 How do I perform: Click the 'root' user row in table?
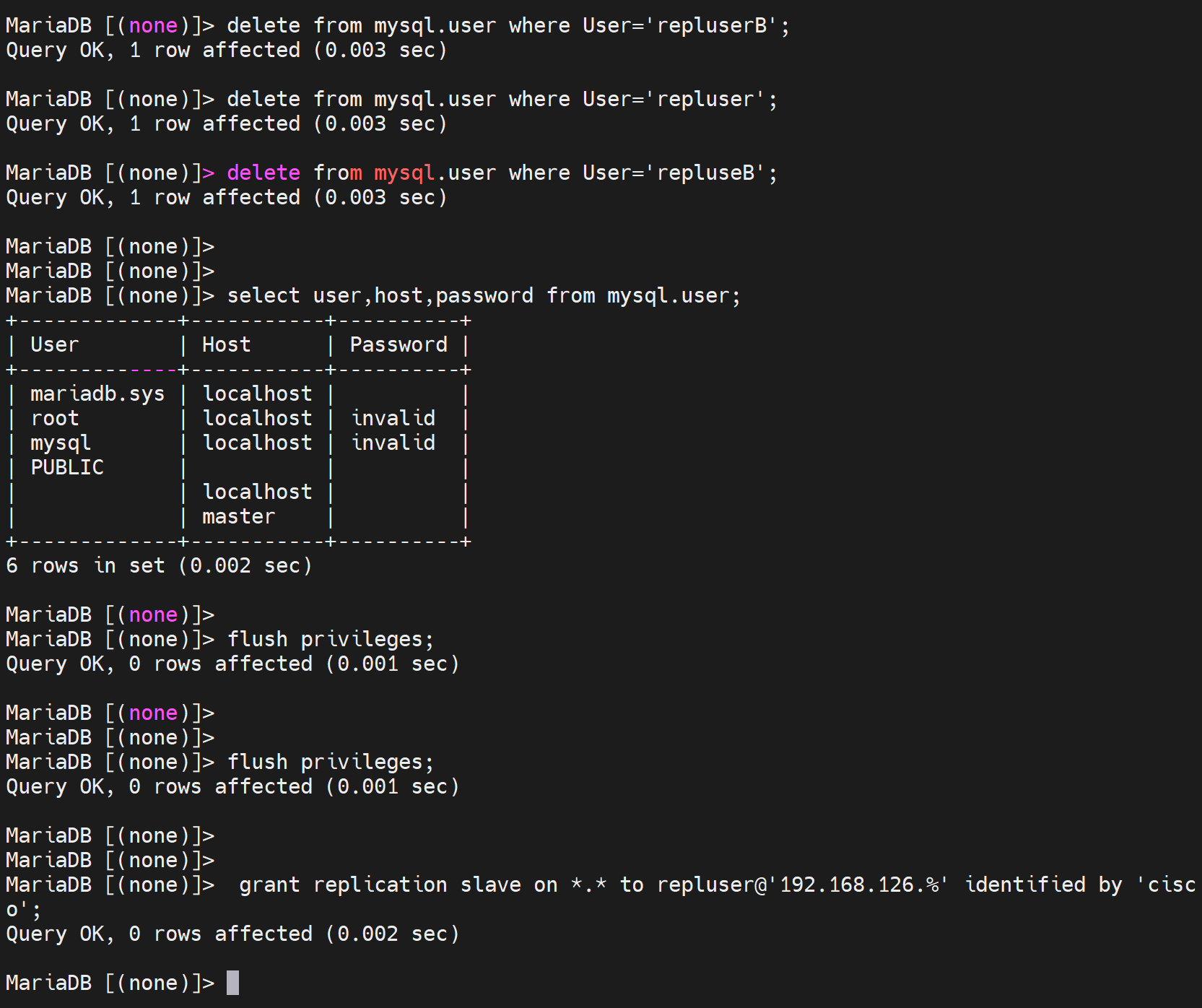pyautogui.click(x=55, y=418)
